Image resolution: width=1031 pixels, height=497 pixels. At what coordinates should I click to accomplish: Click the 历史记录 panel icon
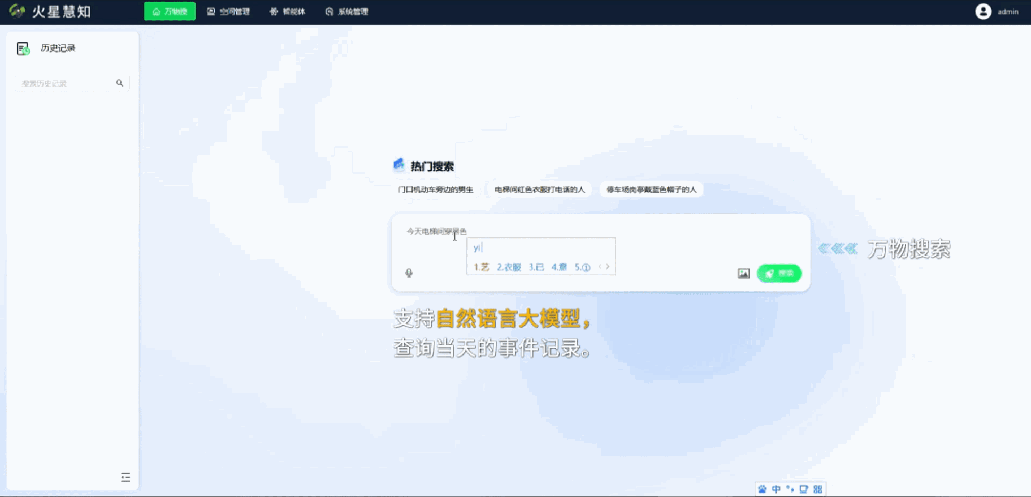point(23,48)
